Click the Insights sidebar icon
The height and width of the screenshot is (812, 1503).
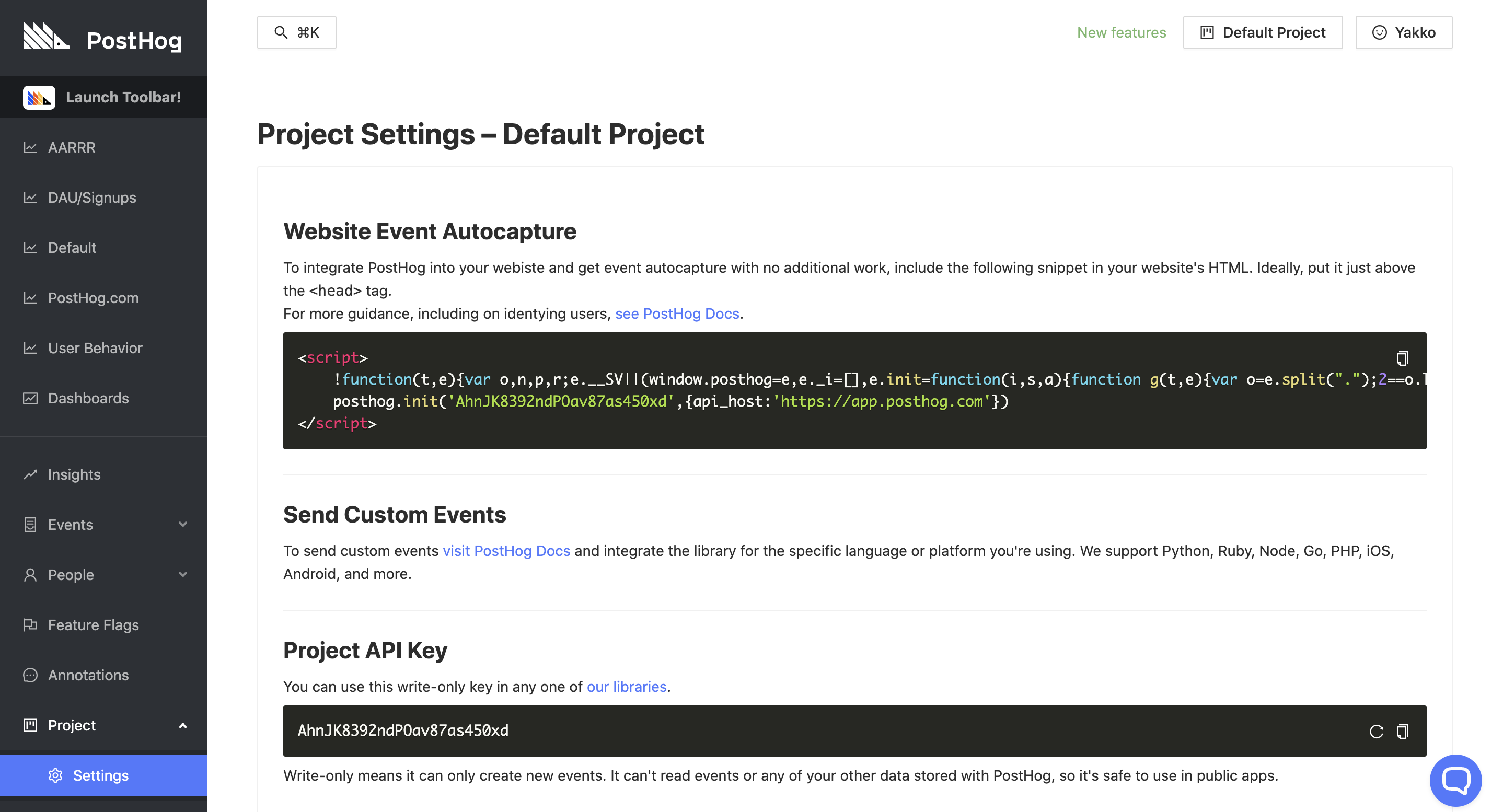(x=30, y=474)
